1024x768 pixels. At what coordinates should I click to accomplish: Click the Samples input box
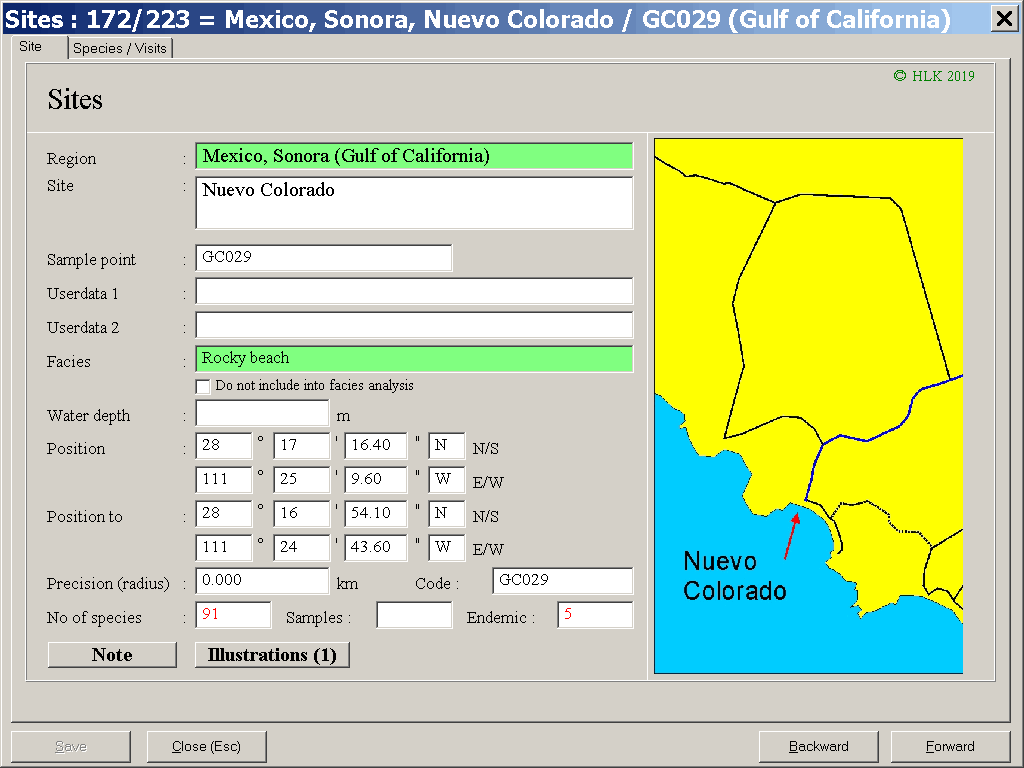pyautogui.click(x=413, y=616)
